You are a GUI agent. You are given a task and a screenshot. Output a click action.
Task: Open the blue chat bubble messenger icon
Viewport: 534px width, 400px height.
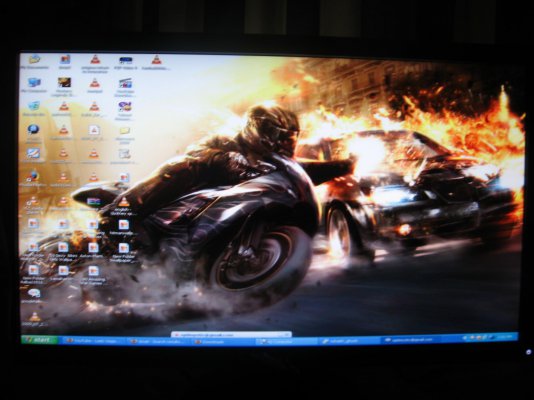33,132
